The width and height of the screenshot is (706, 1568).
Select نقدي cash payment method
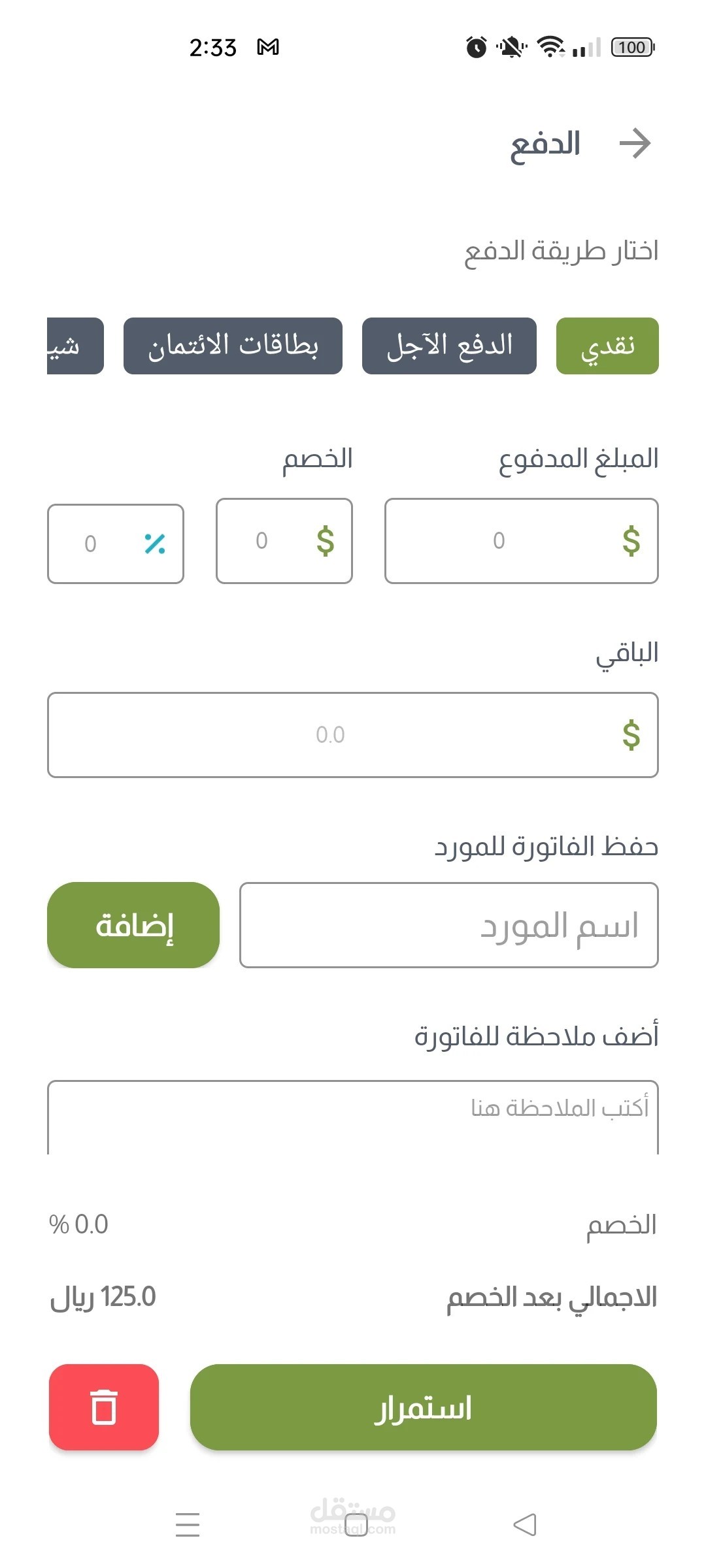(607, 346)
